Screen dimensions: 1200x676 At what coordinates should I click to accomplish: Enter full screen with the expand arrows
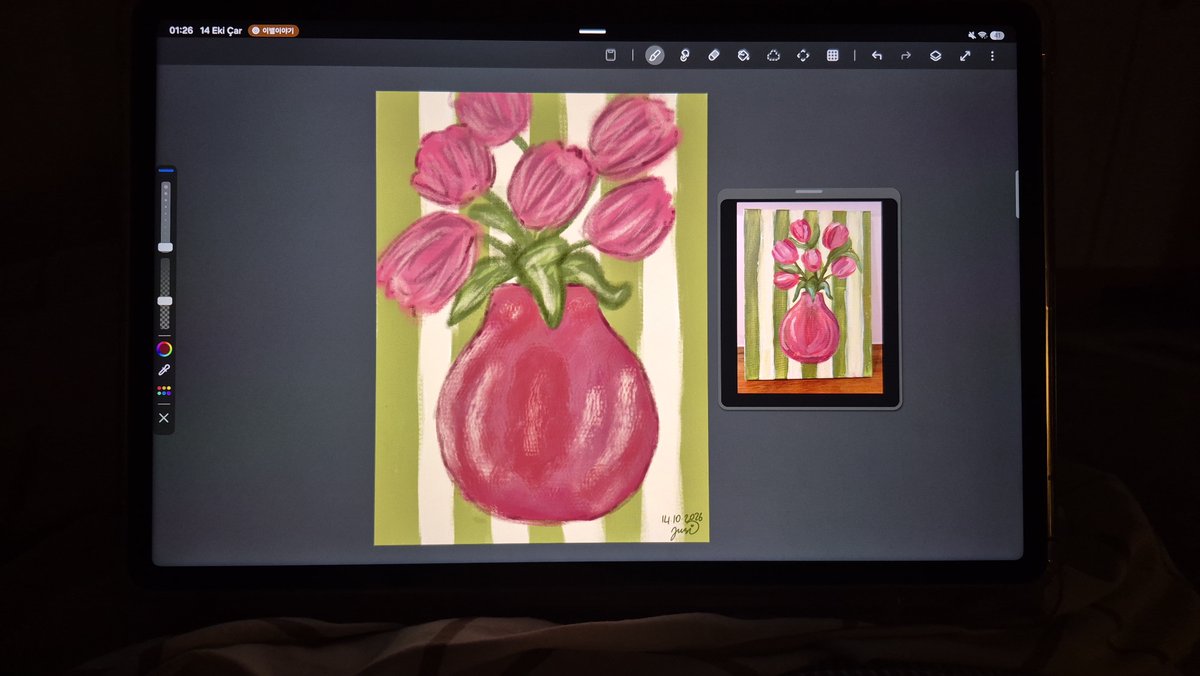coord(965,55)
